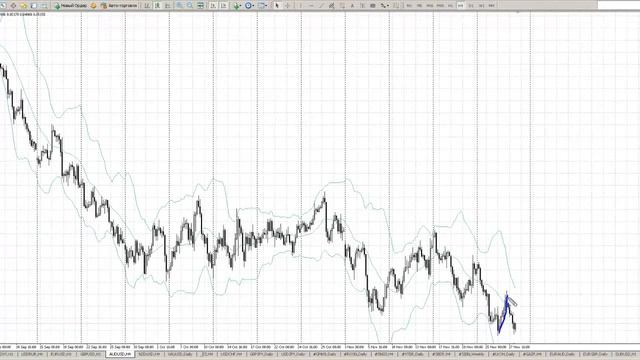
Task: Switch timeframe to M1
Action: tap(409, 6)
